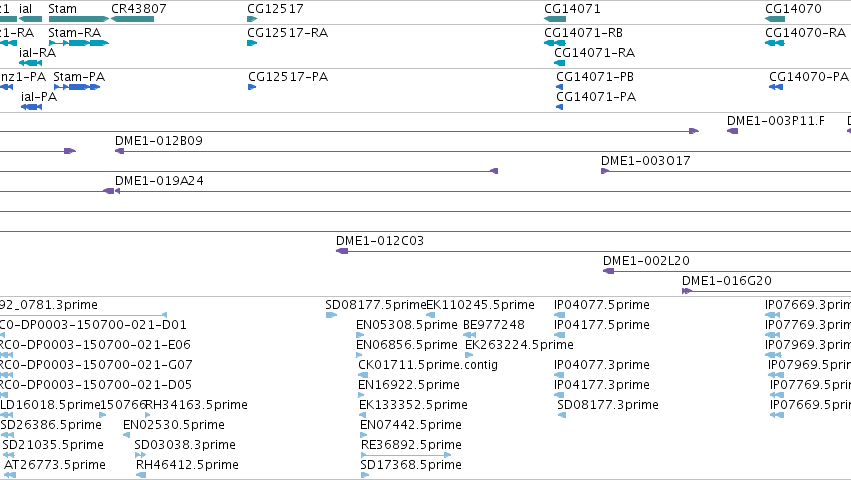Click the CG12517-PA protein label
Viewport: 851px width, 480px height.
(288, 77)
